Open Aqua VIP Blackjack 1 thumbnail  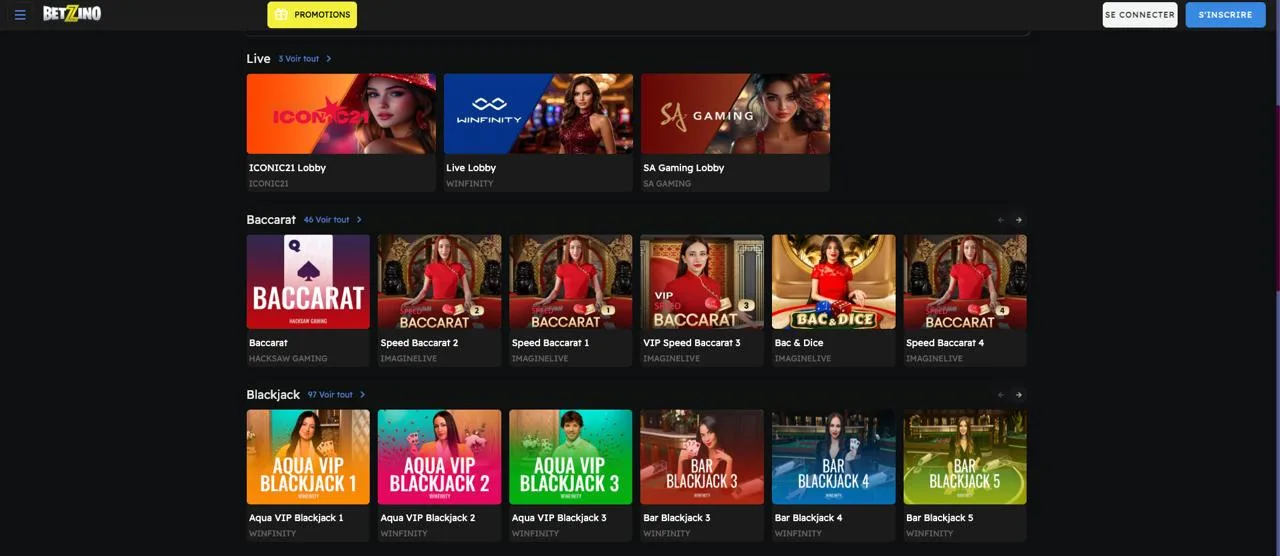(x=308, y=457)
